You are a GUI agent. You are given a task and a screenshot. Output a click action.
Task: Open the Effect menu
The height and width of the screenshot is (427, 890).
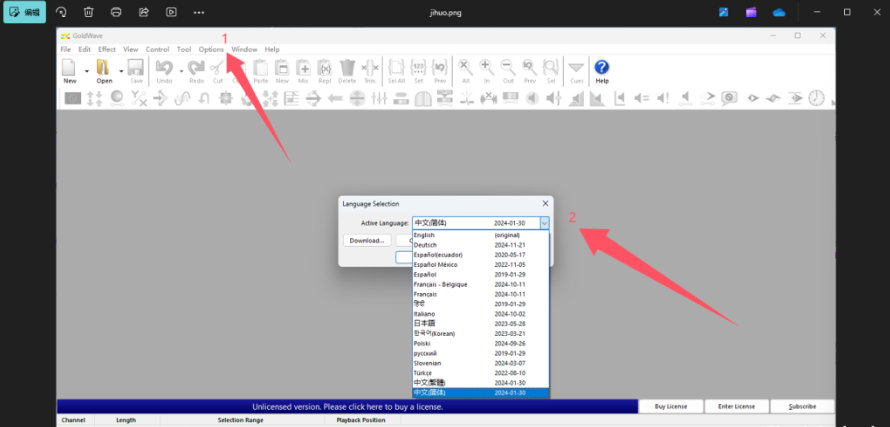[x=107, y=49]
